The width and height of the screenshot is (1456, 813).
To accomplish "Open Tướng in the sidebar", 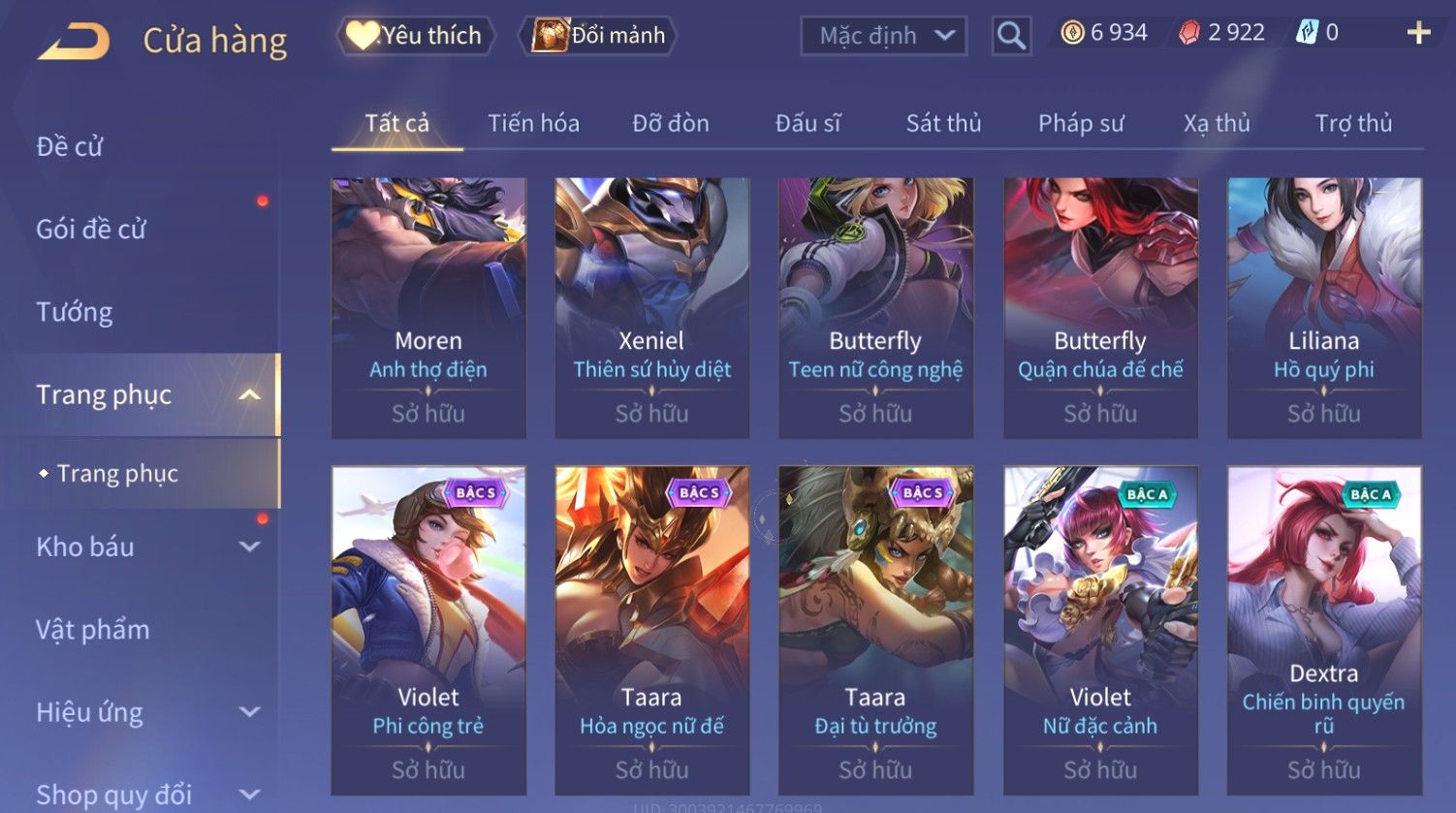I will point(75,312).
